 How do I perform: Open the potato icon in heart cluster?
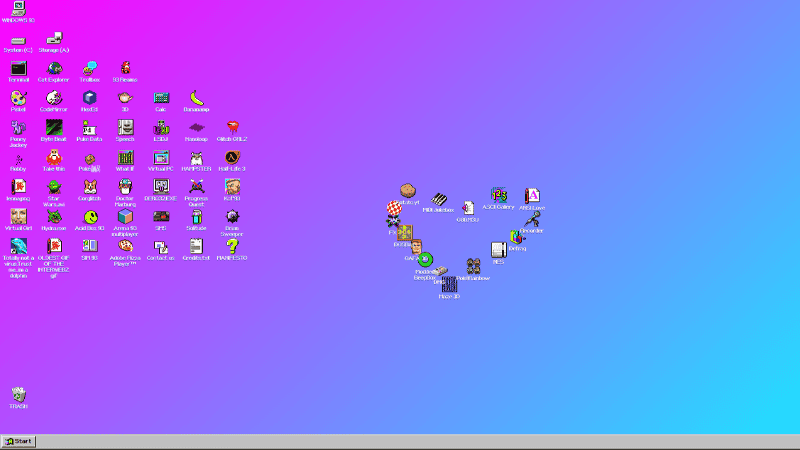pos(408,191)
